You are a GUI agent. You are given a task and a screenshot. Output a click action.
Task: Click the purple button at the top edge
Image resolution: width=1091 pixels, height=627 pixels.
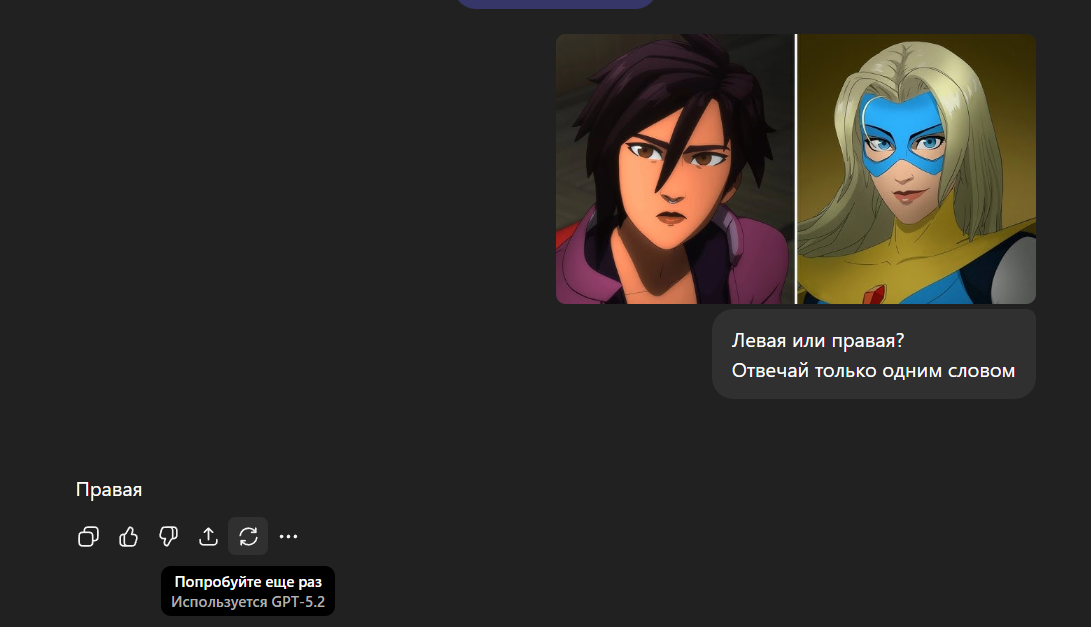555,3
